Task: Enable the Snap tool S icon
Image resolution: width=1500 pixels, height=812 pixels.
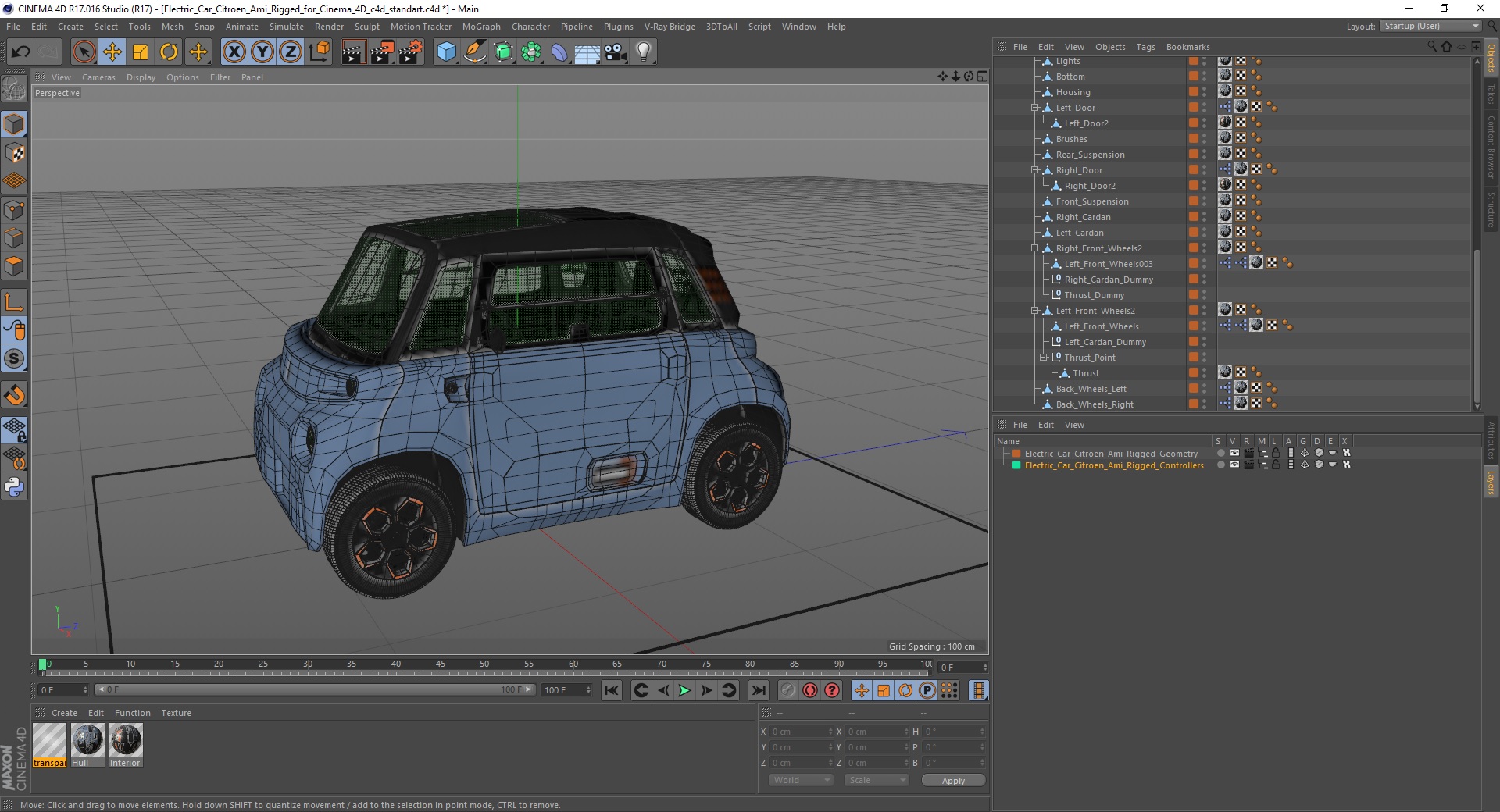Action: coord(14,359)
